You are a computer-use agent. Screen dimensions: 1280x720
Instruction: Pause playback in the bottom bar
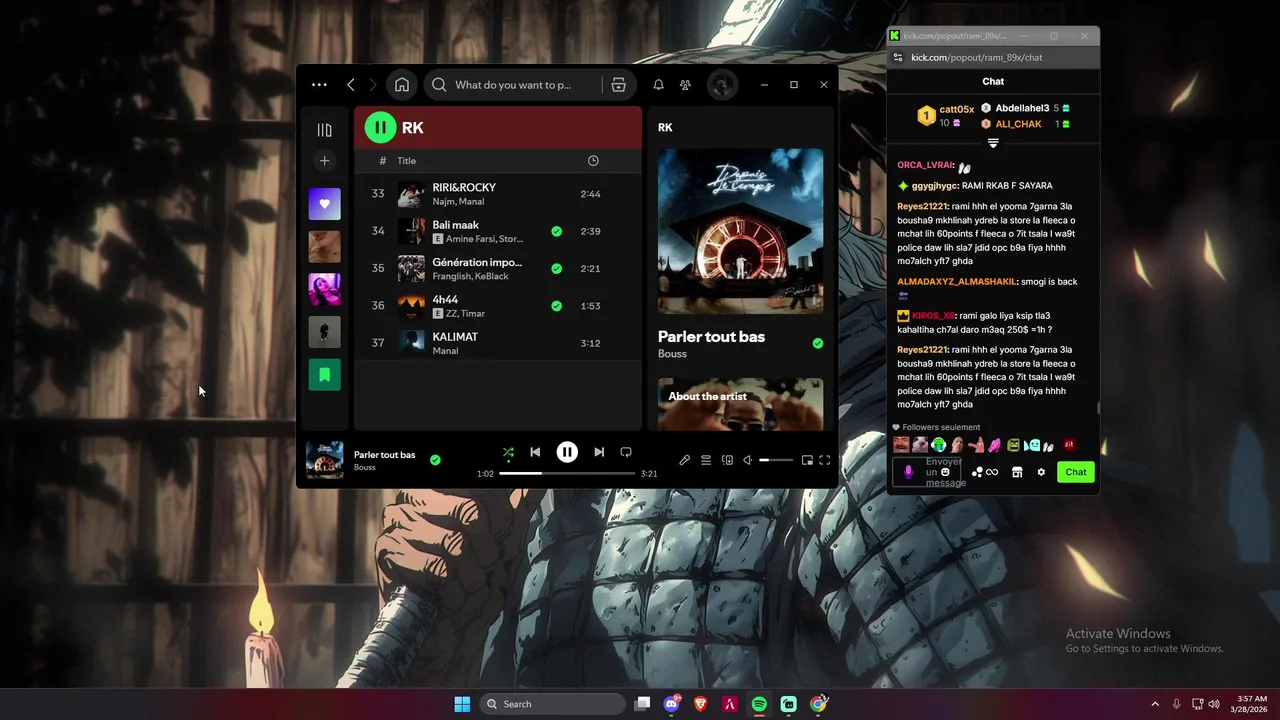pyautogui.click(x=567, y=452)
